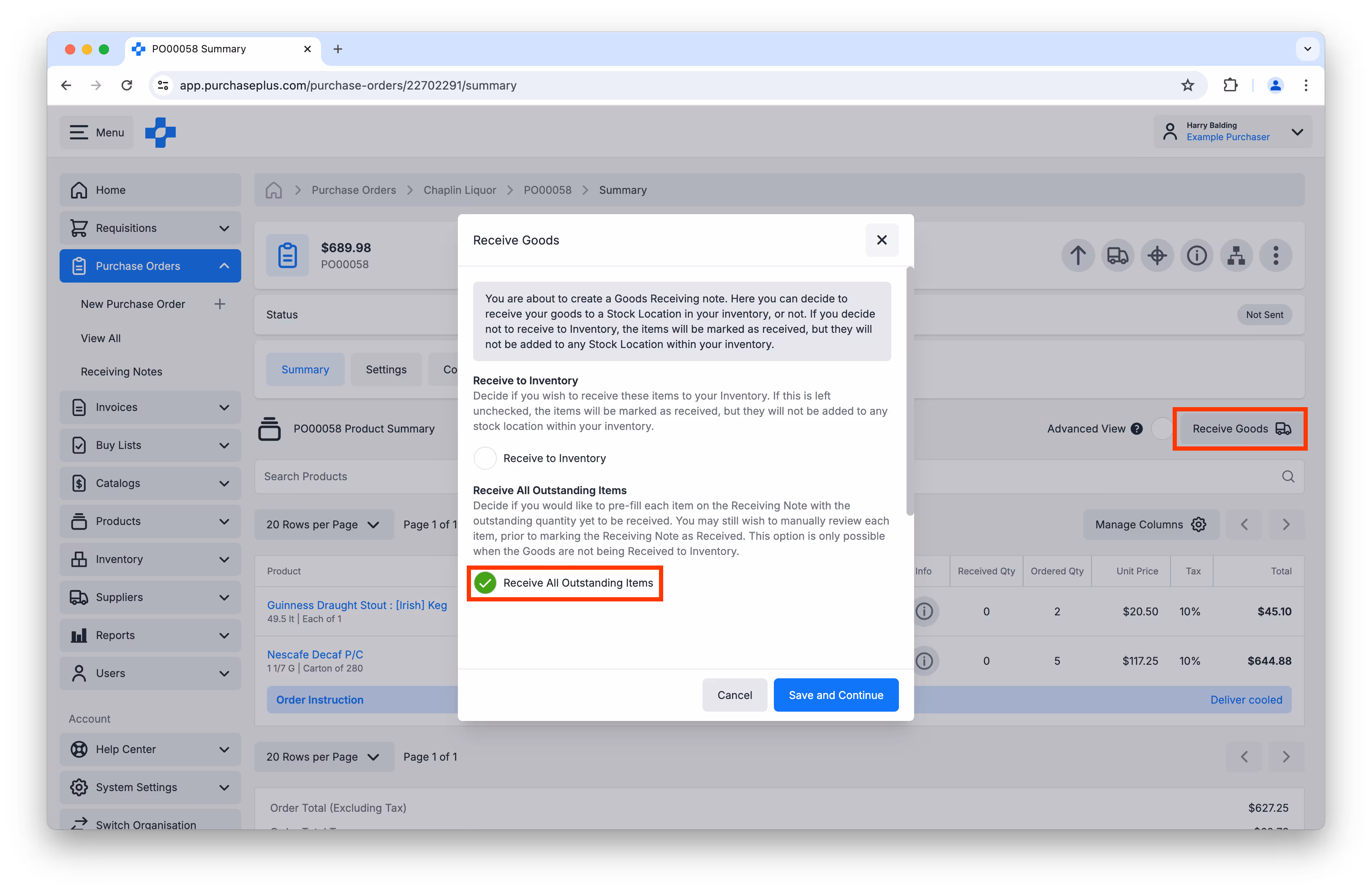This screenshot has height=892, width=1372.
Task: Switch to the Settings tab
Action: (x=386, y=370)
